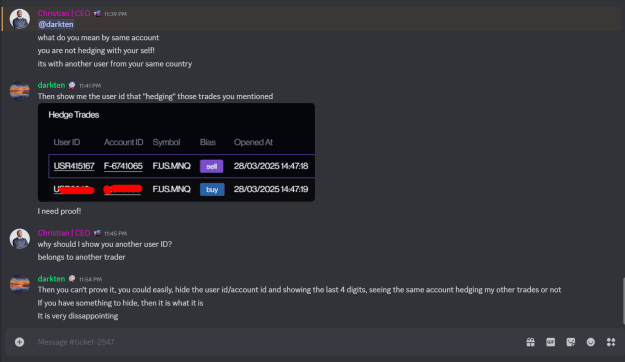Open the apps launcher icon
The width and height of the screenshot is (625, 362).
point(611,342)
